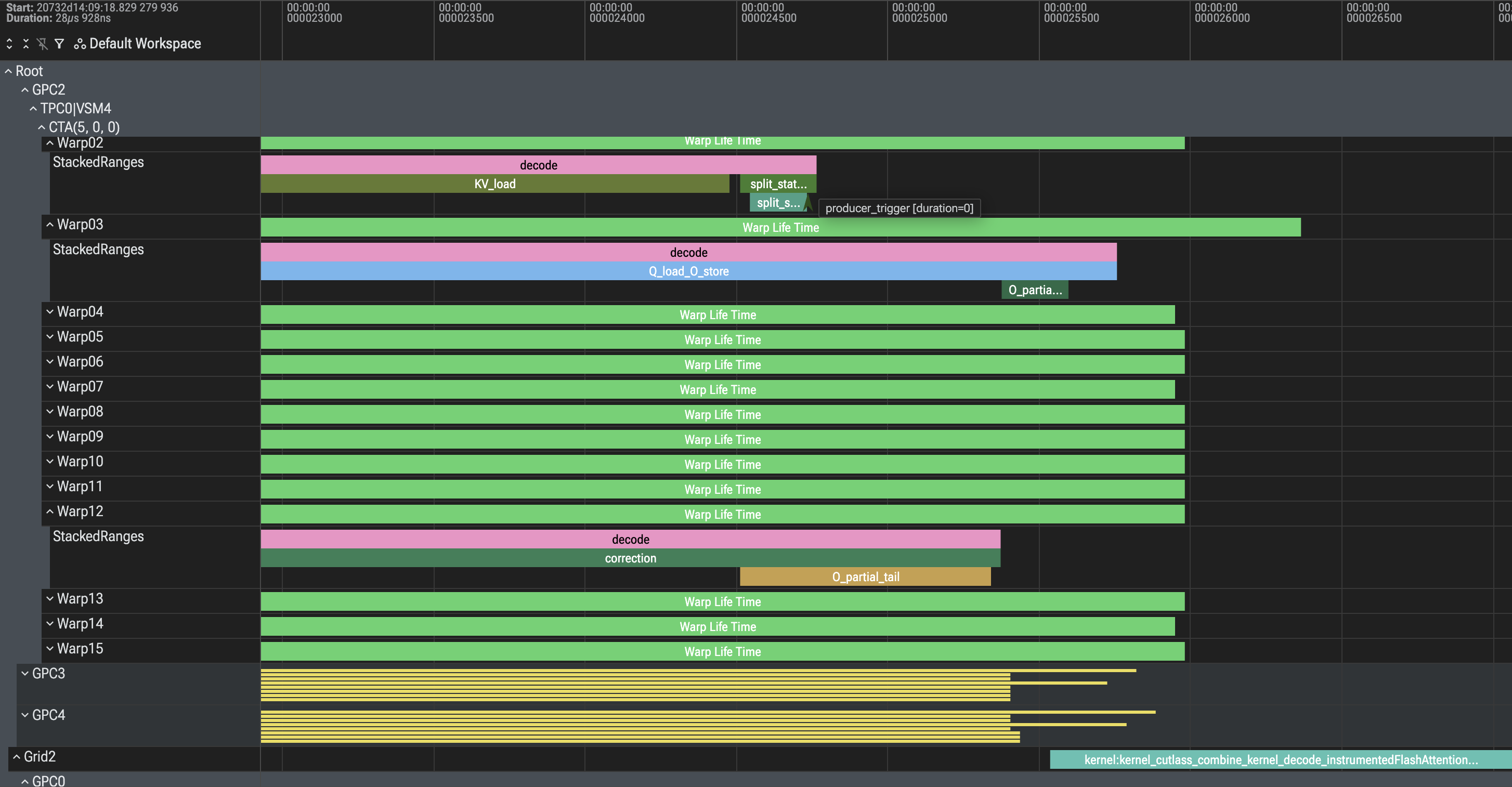The height and width of the screenshot is (787, 1512).
Task: Expand the Warp09 track
Action: pos(50,437)
